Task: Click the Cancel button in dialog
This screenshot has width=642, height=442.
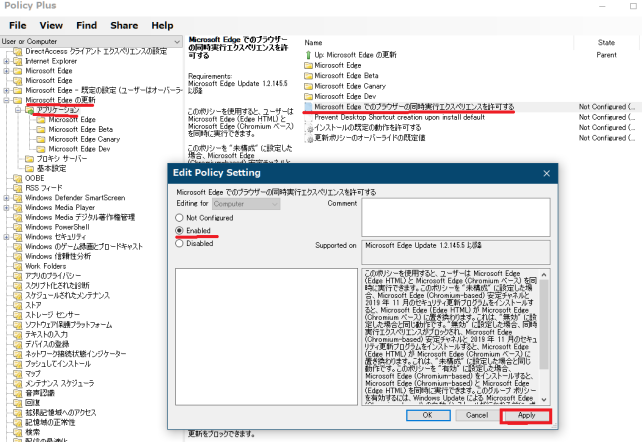Action: pyautogui.click(x=477, y=415)
